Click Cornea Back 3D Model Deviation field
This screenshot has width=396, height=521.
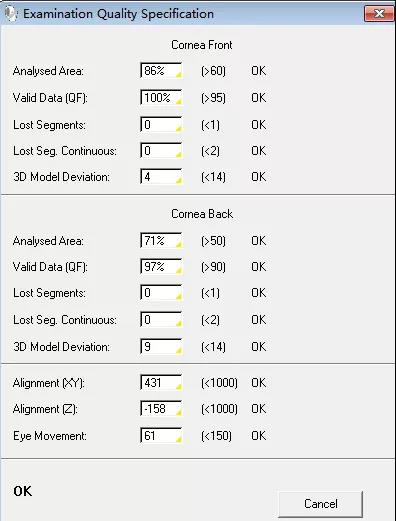click(x=161, y=347)
